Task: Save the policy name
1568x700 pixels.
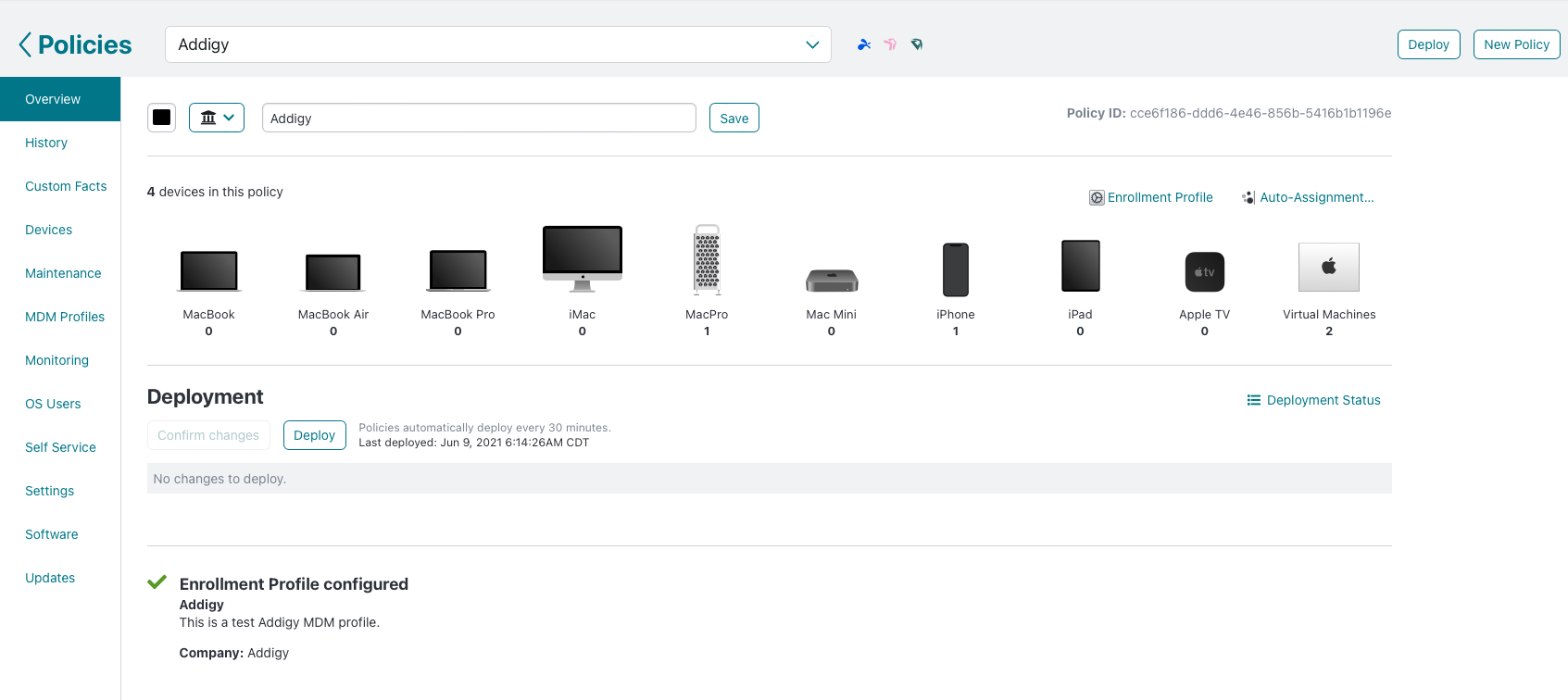Action: (734, 118)
